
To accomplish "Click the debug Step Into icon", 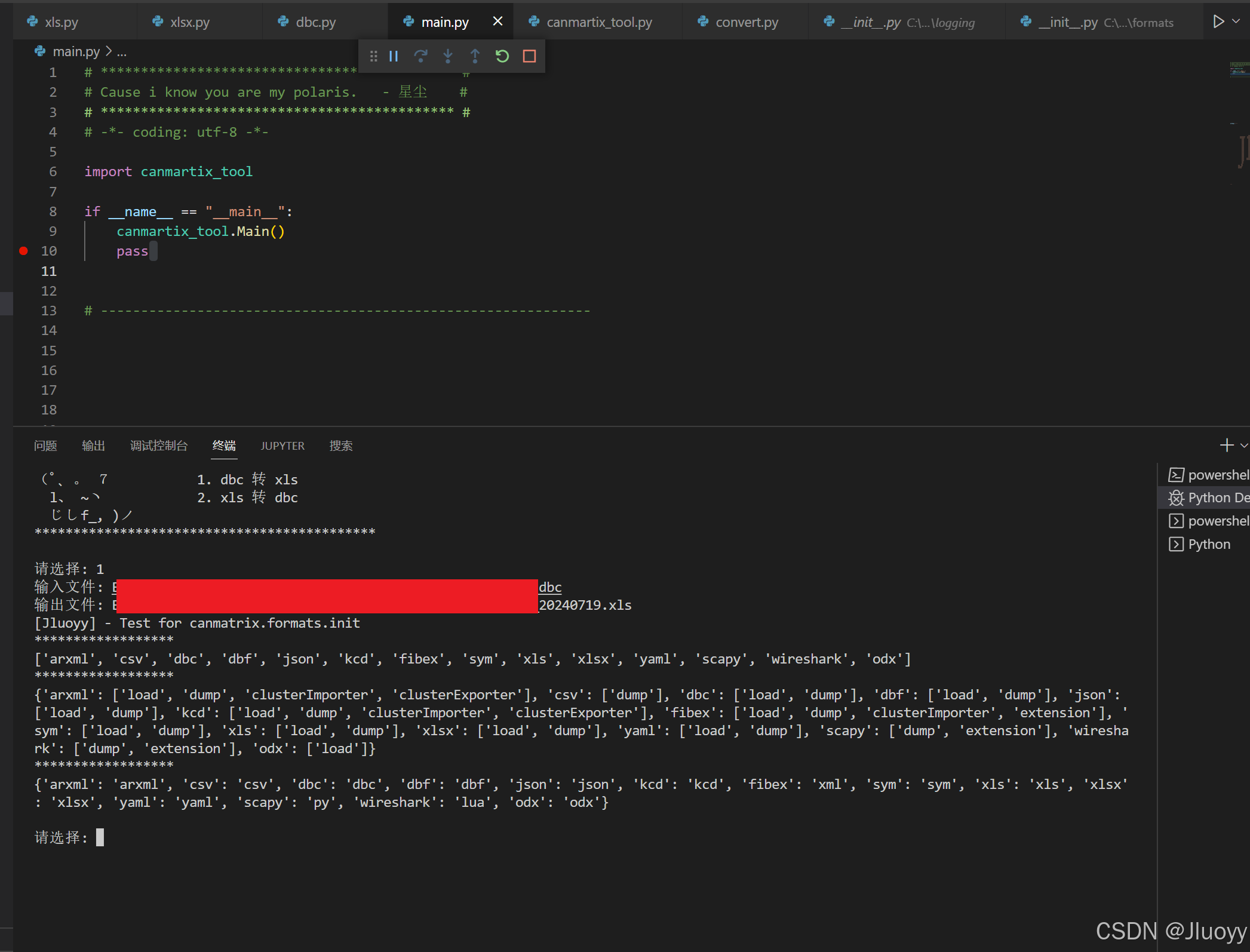I will point(448,56).
